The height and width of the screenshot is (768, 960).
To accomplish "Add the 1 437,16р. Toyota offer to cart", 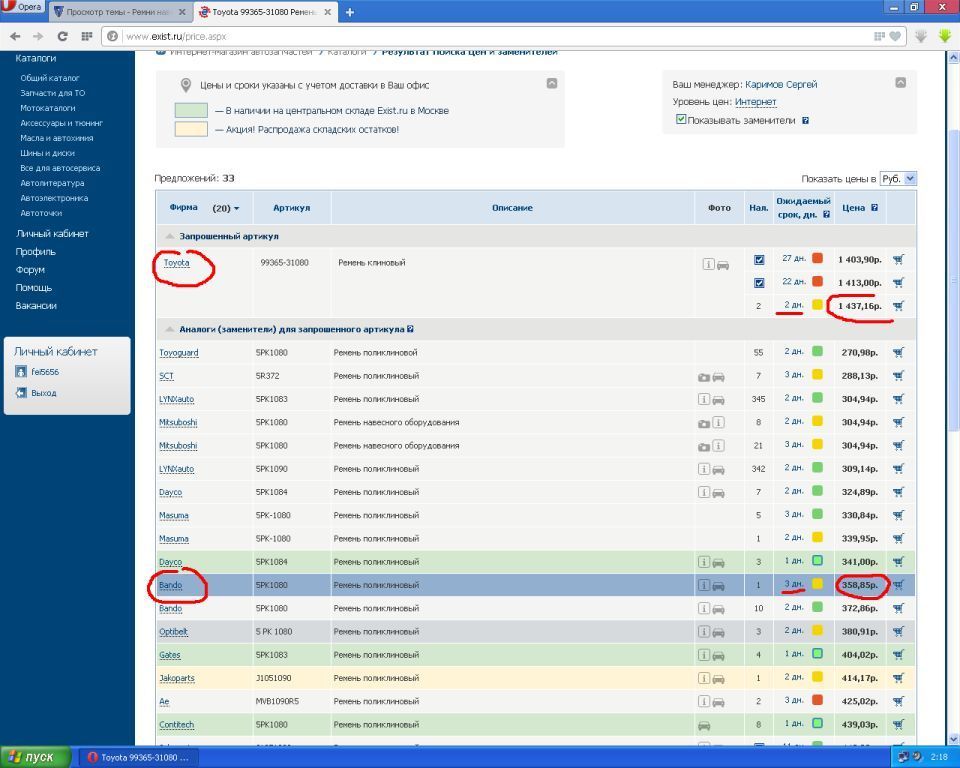I will tap(898, 306).
